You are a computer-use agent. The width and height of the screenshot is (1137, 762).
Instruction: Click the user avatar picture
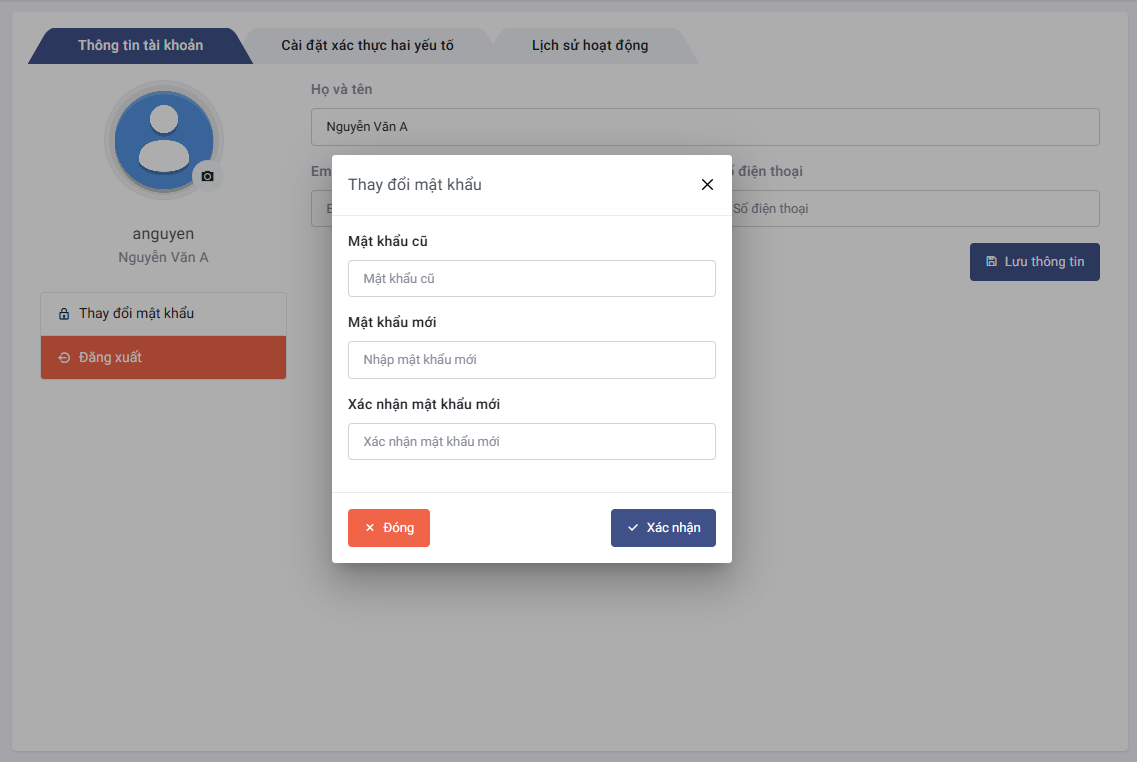163,139
